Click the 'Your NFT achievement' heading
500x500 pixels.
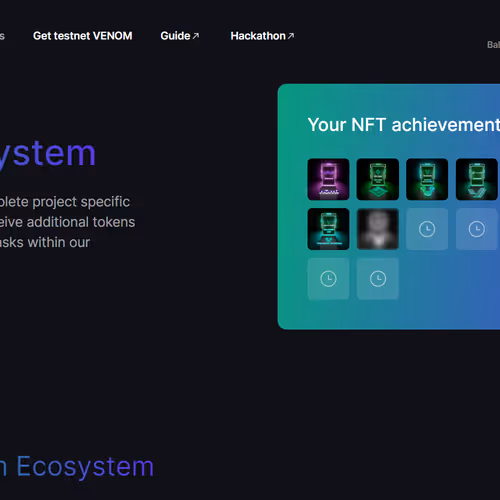pyautogui.click(x=404, y=125)
